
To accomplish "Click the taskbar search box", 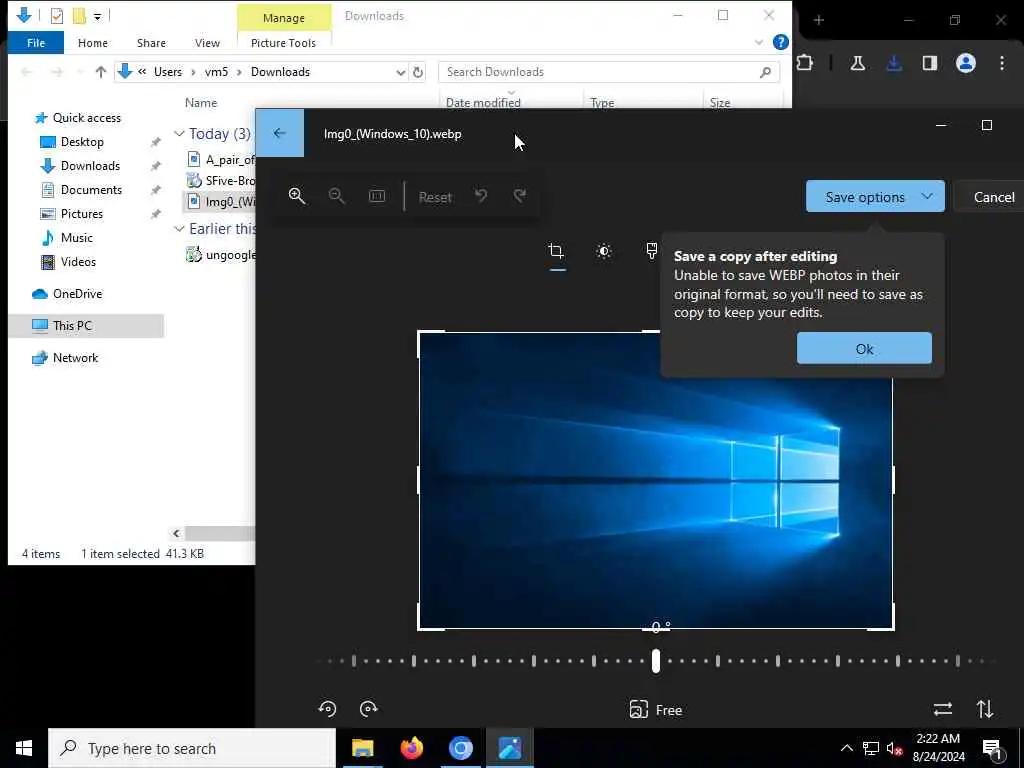I will pyautogui.click(x=191, y=748).
